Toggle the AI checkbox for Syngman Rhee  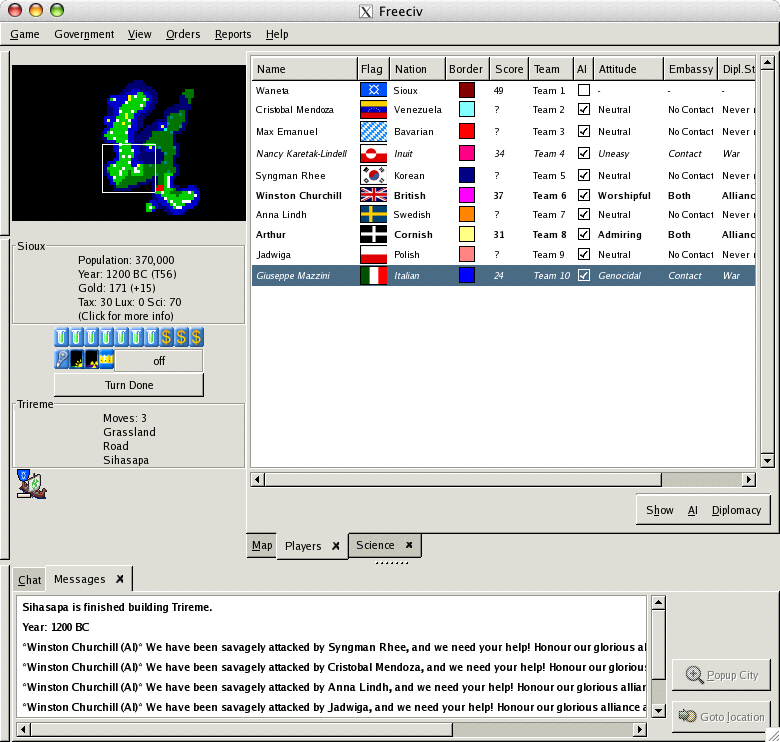[x=584, y=175]
